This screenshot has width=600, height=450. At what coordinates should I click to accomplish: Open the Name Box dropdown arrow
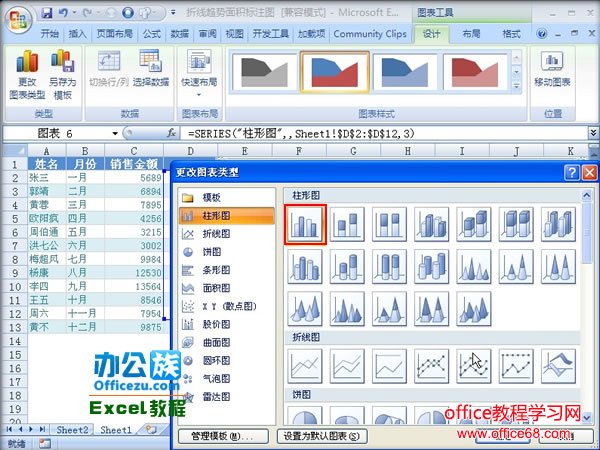pyautogui.click(x=115, y=133)
